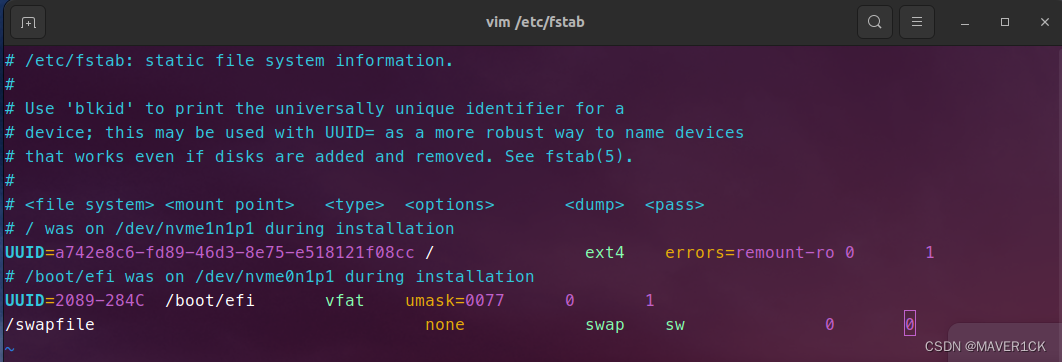Click the highlighted cursor 0 on swapfile line
The width and height of the screenshot is (1062, 362).
[910, 325]
